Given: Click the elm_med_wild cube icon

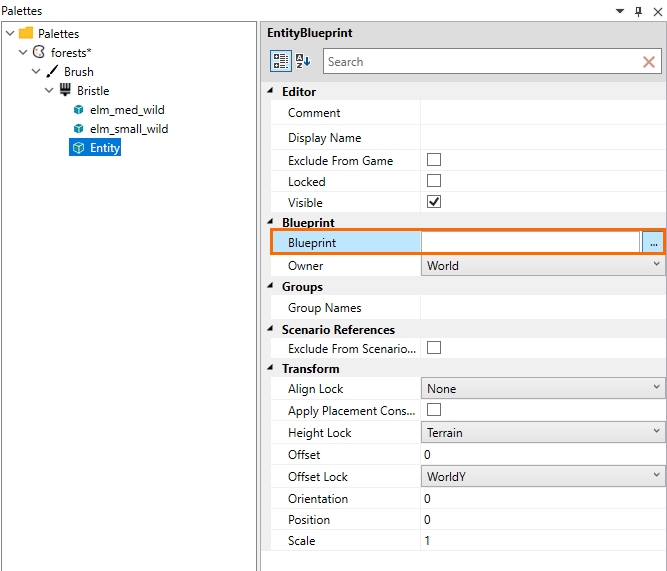Looking at the screenshot, I should click(x=78, y=110).
